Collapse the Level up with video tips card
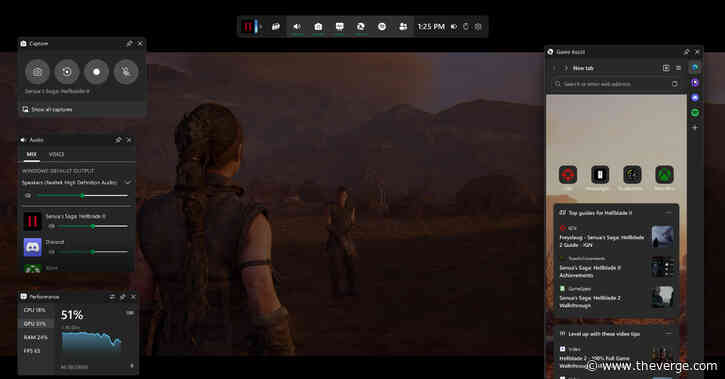Screen dimensions: 725x379 [668, 333]
